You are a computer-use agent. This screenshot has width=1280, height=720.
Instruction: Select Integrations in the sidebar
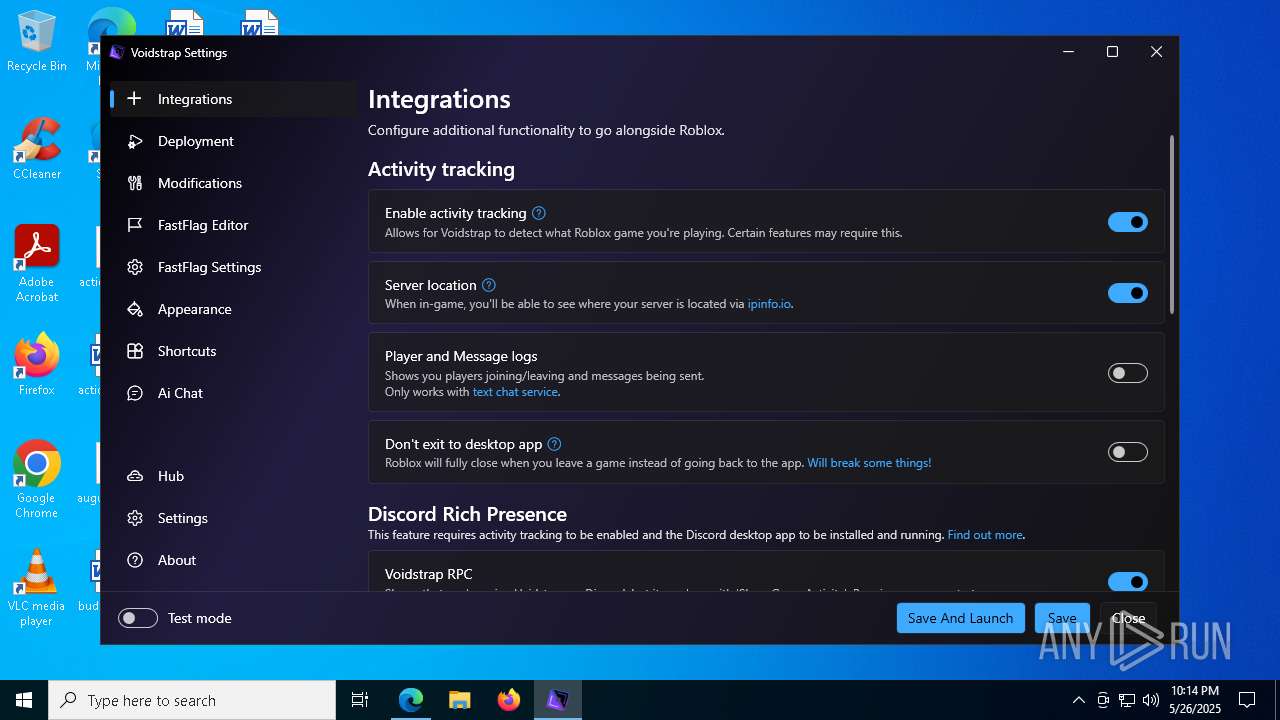(233, 99)
